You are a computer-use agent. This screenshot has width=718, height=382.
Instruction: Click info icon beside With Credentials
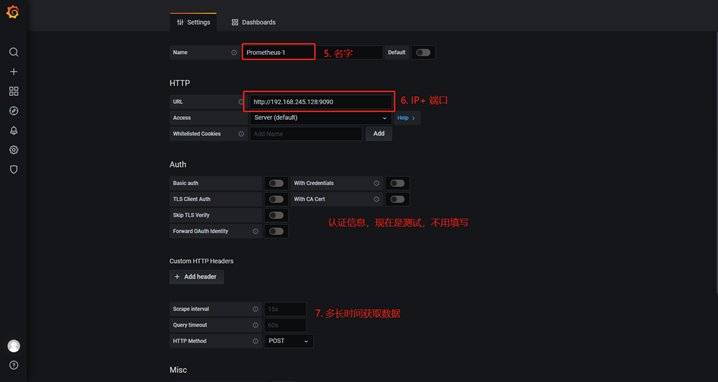pos(376,183)
